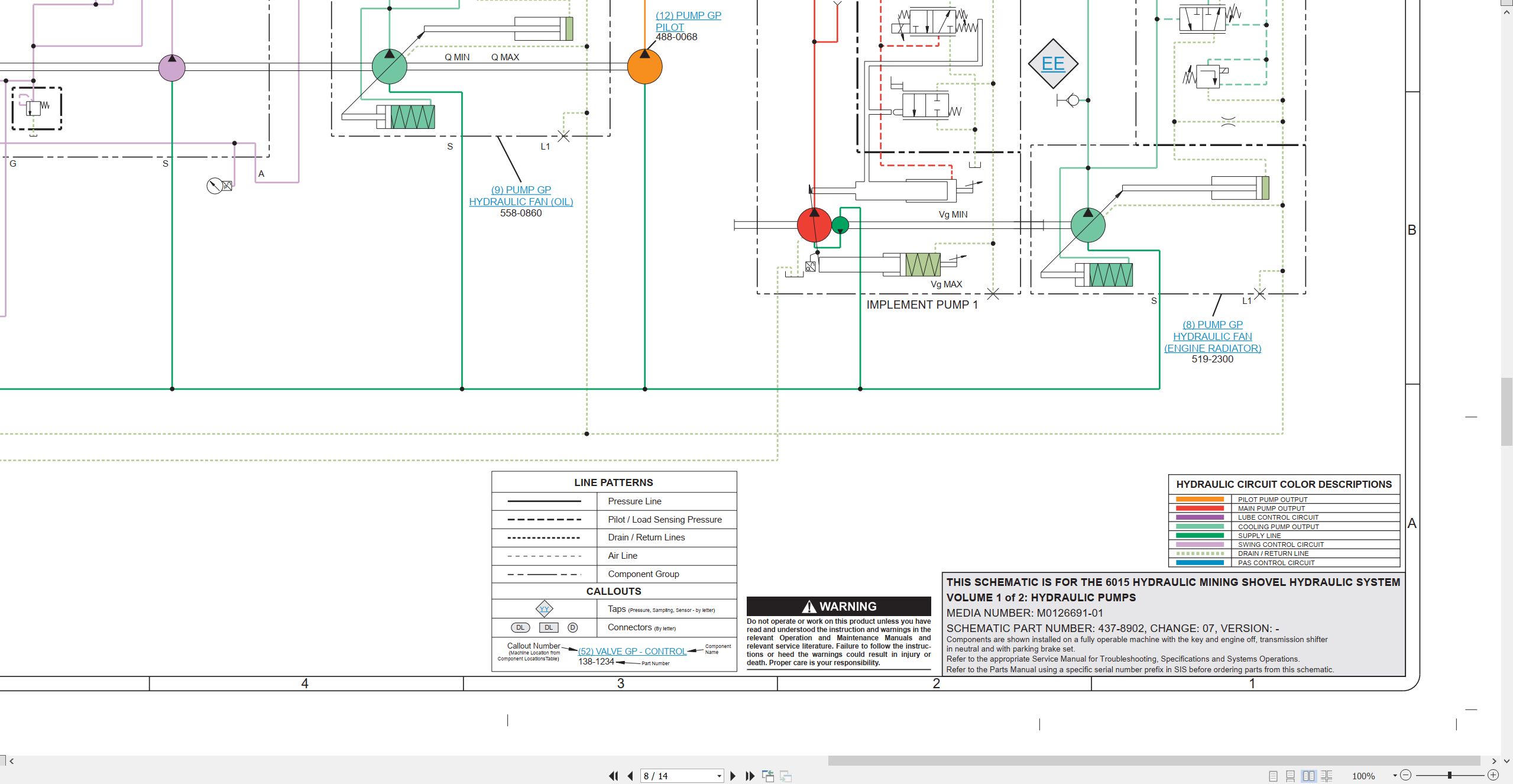Click the horizontal scrollbar thumb
The height and width of the screenshot is (784, 1513).
pos(1154,761)
